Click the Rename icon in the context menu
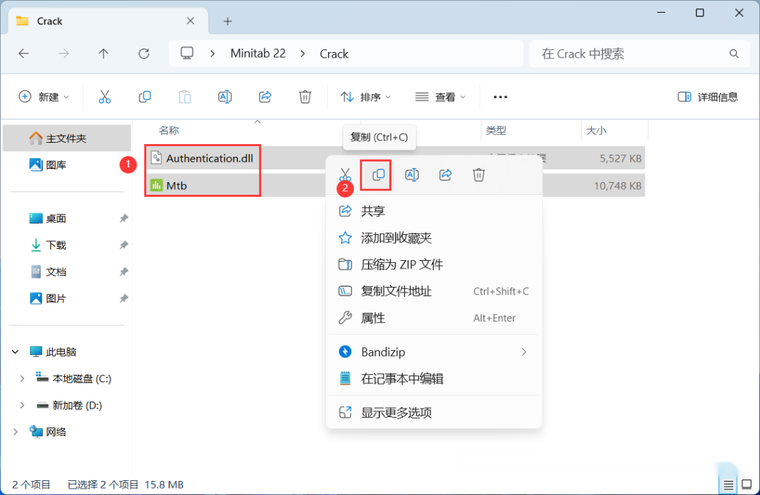Viewport: 760px width, 495px height. pos(412,175)
